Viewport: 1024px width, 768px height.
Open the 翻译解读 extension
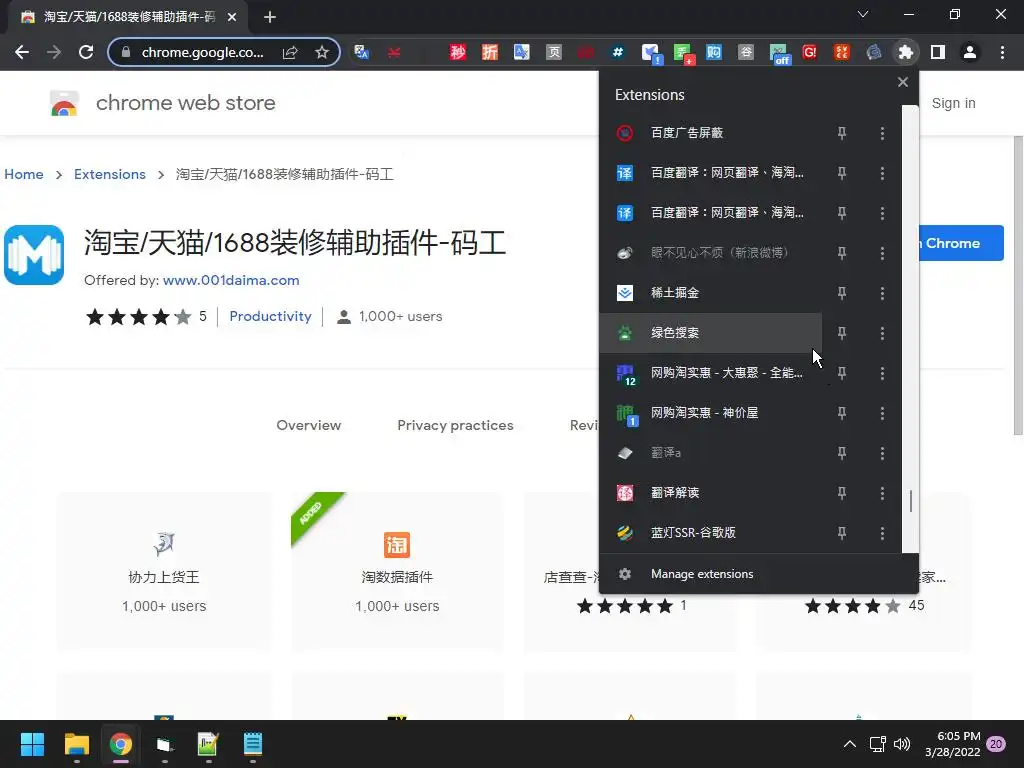(x=711, y=493)
